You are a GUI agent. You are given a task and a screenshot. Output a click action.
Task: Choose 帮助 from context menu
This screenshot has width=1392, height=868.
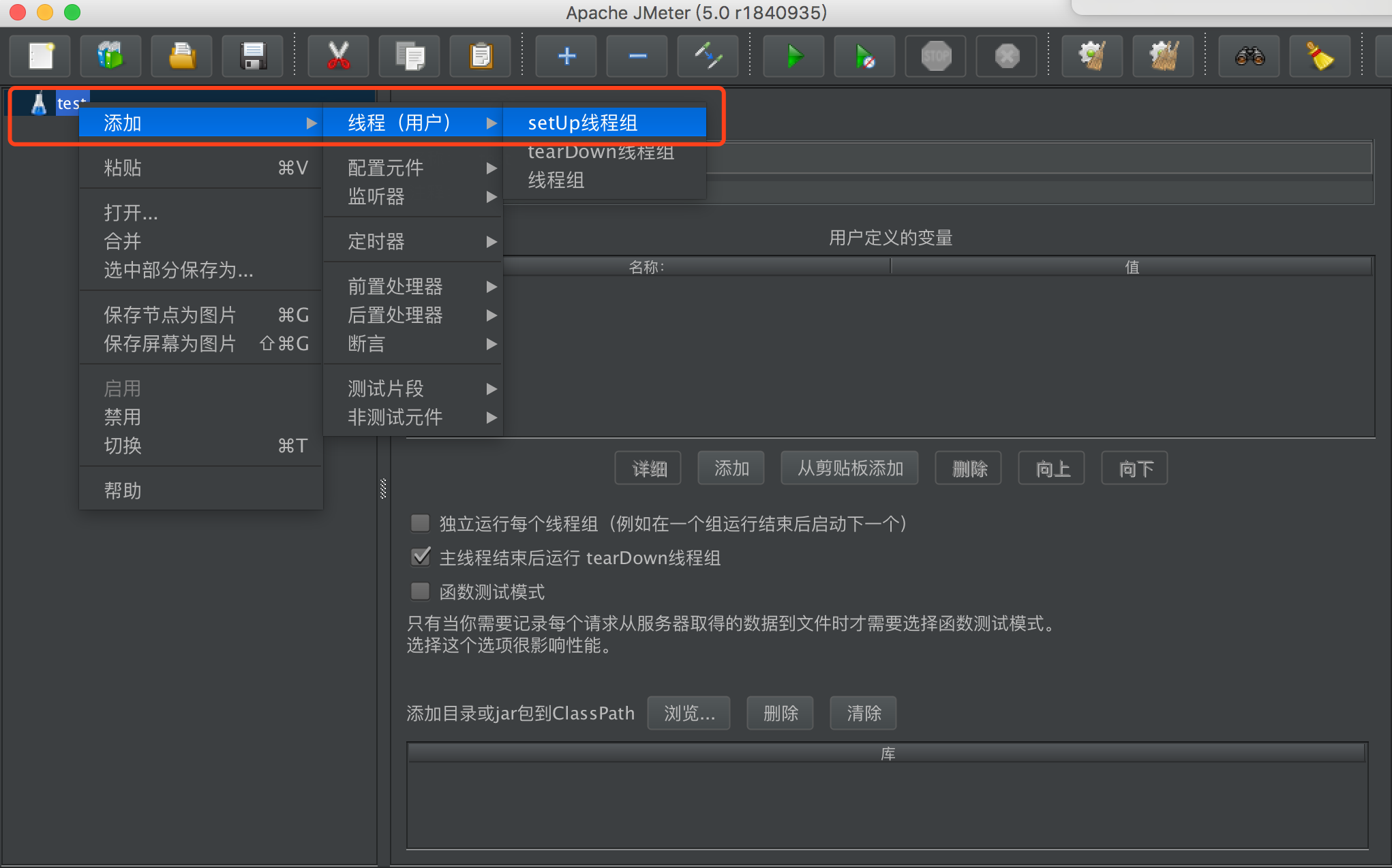click(x=201, y=491)
